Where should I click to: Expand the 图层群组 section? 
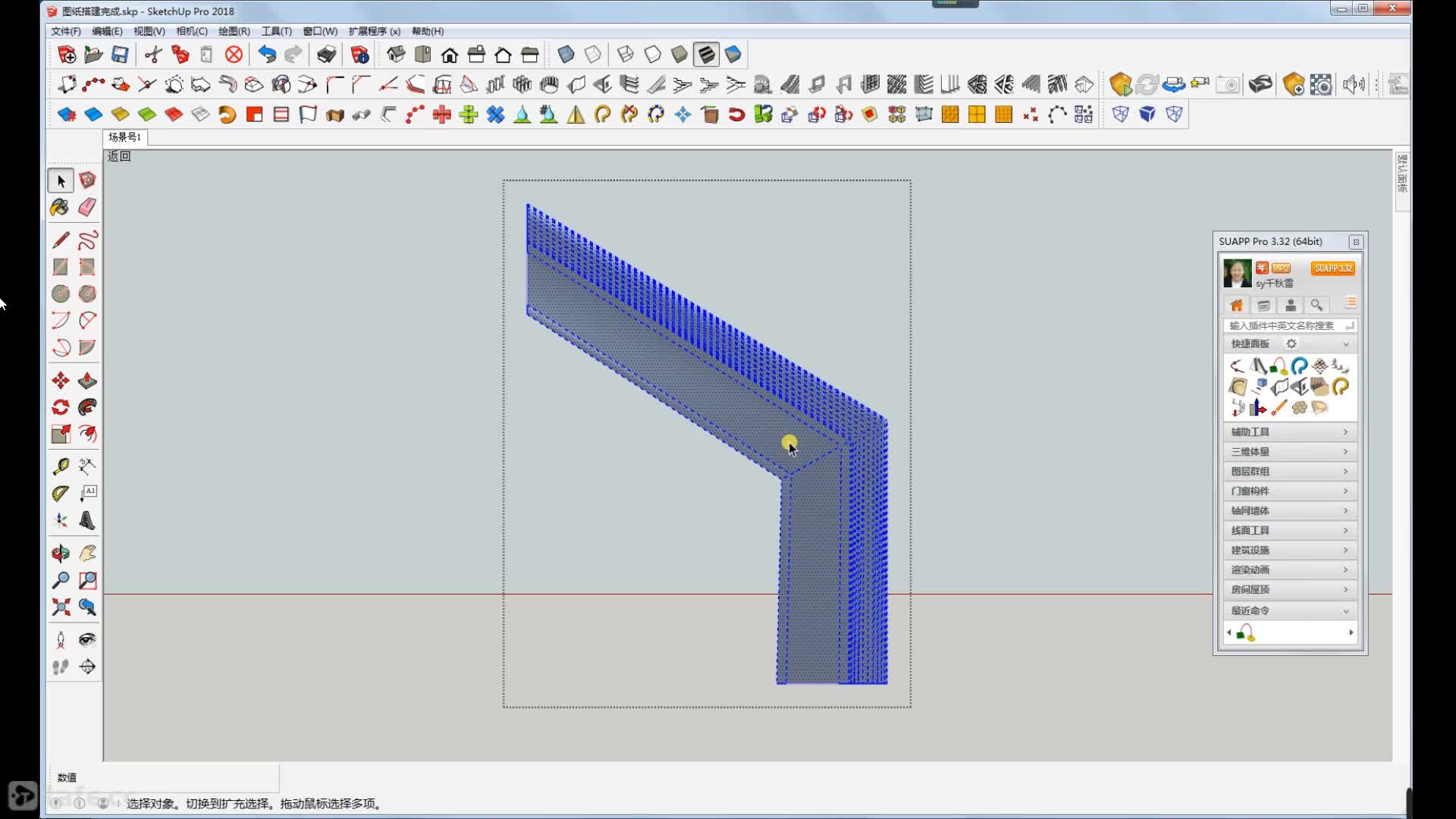(x=1290, y=471)
